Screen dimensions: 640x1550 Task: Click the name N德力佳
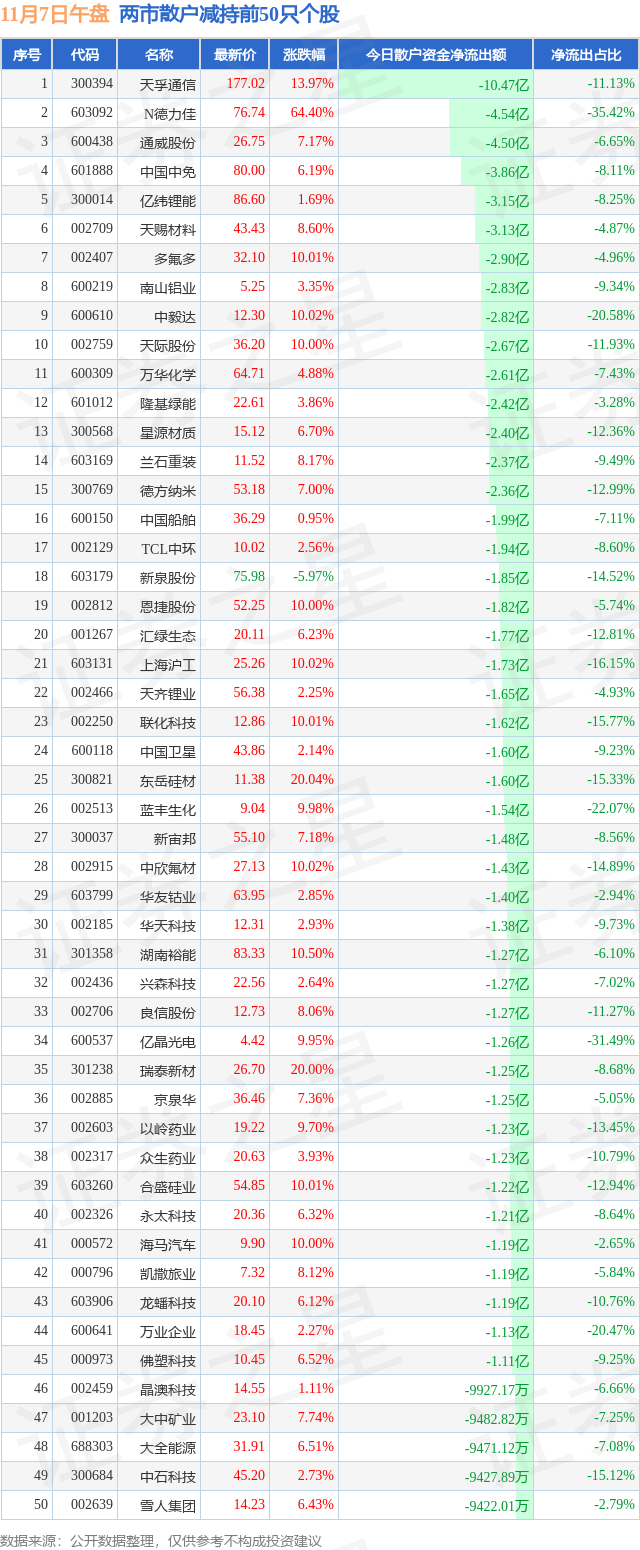pyautogui.click(x=170, y=113)
